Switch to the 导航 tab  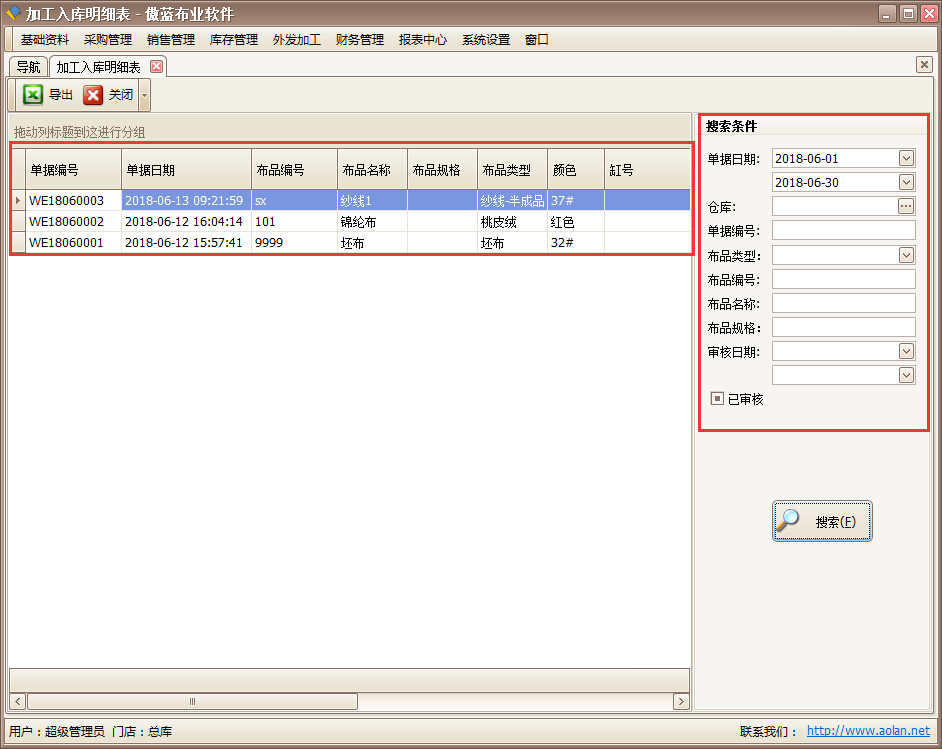coord(29,67)
